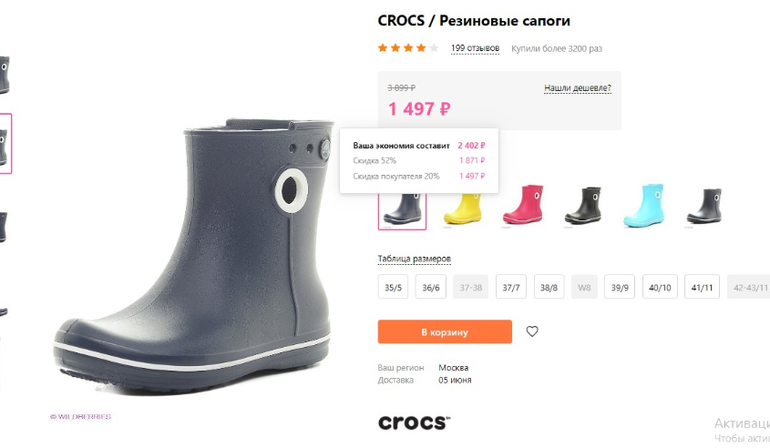This screenshot has height=448, width=770.
Task: Select size 41/11
Action: pos(702,287)
